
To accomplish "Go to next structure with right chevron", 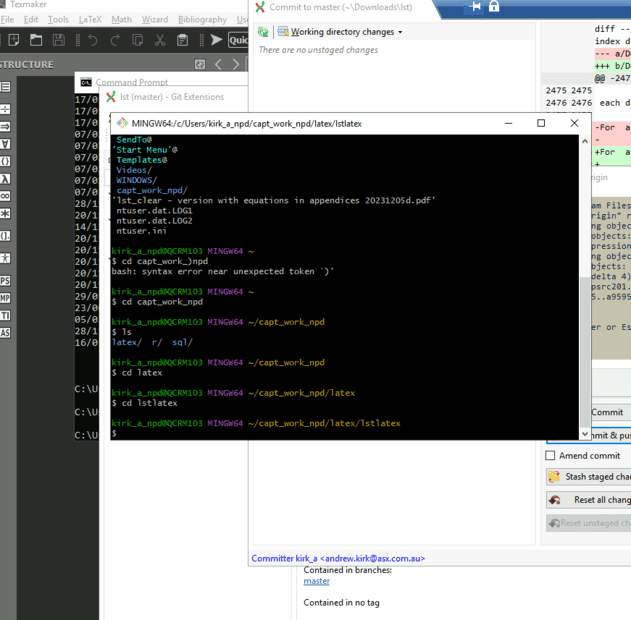I will [x=238, y=64].
